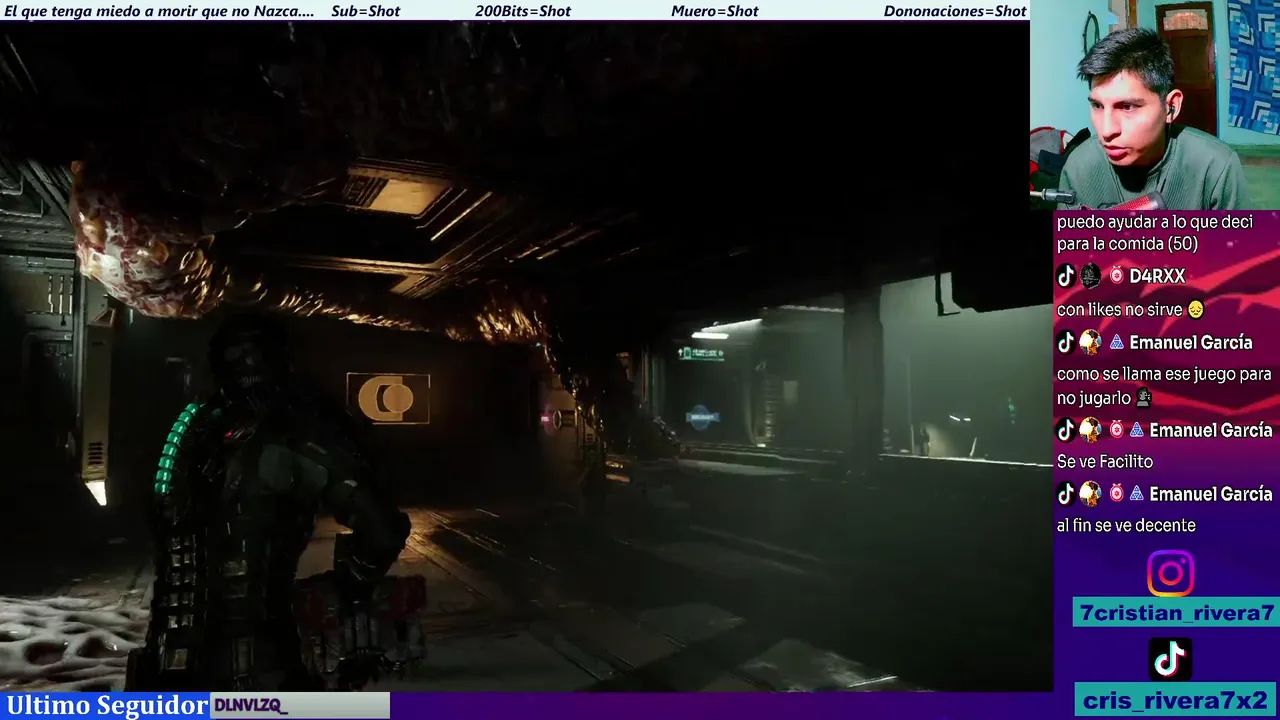This screenshot has height=720, width=1280.
Task: Click triangle badge above 'Se ve Facilito'
Action: 1136,431
